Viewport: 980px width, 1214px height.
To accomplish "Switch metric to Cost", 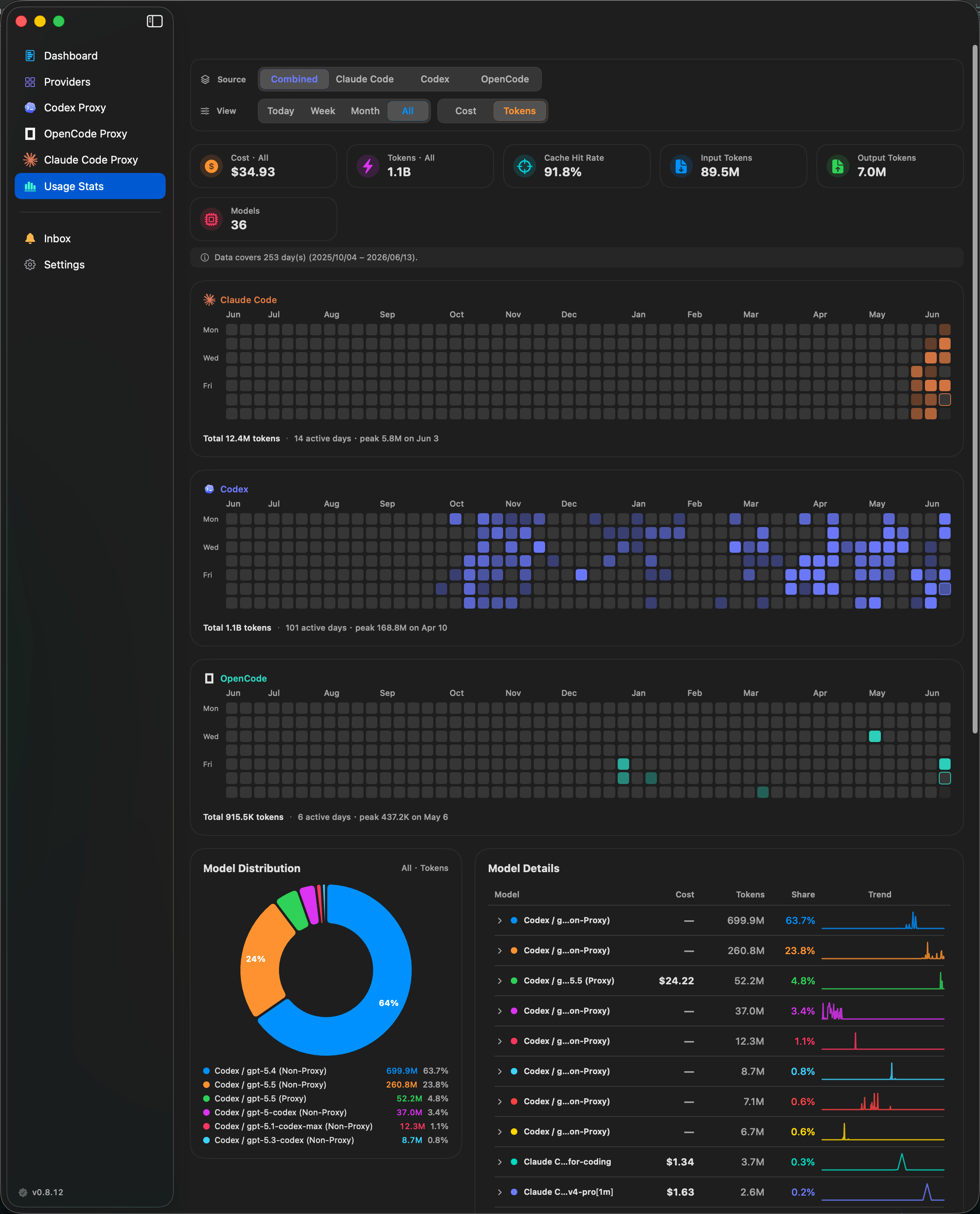I will pos(466,111).
